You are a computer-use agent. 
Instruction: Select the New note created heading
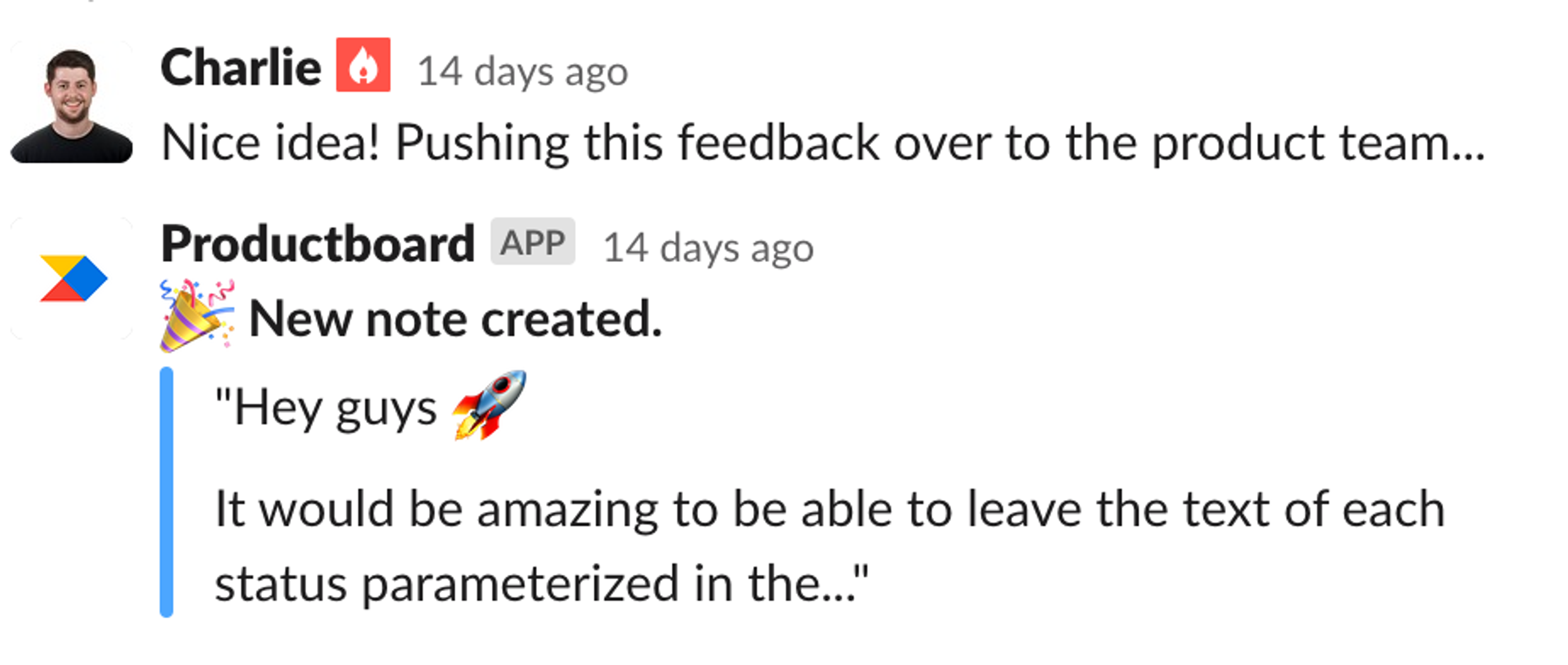455,319
